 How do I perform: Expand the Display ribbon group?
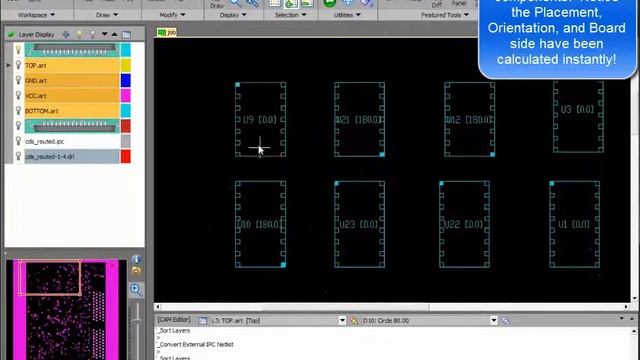click(x=233, y=15)
